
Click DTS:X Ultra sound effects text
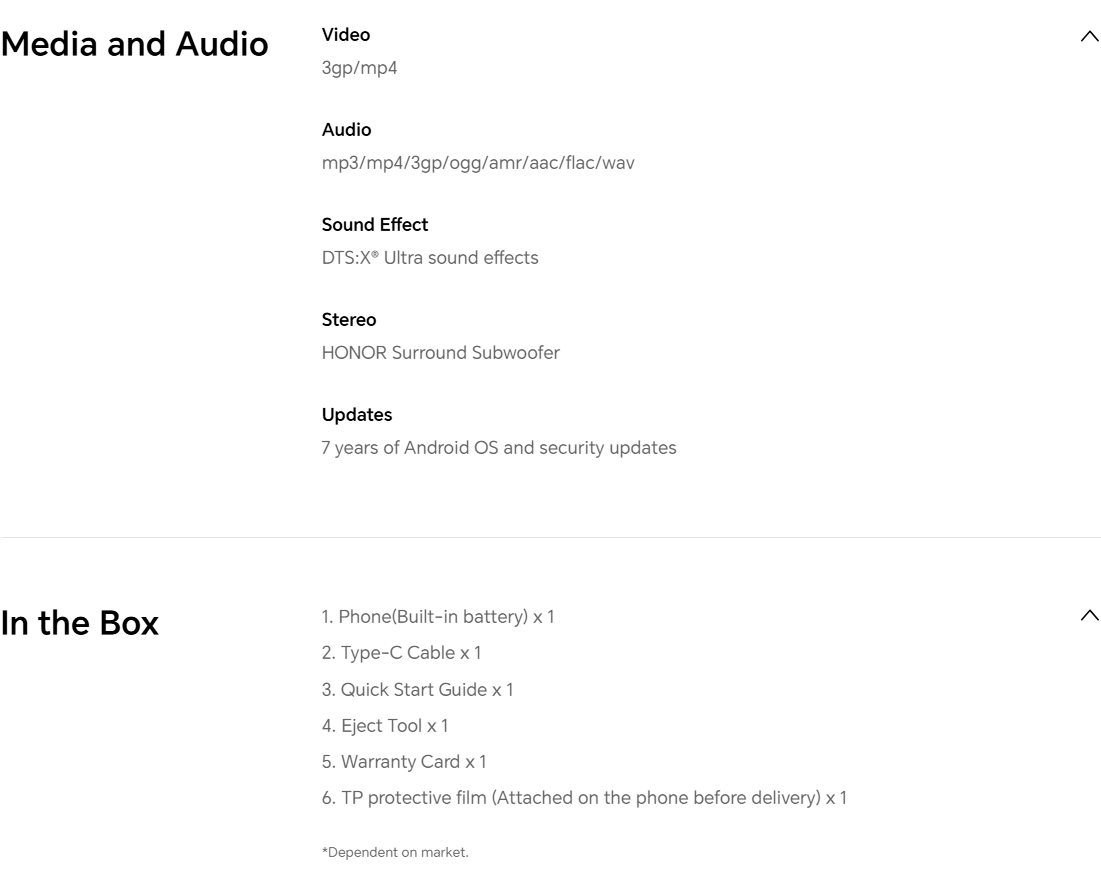click(x=430, y=258)
